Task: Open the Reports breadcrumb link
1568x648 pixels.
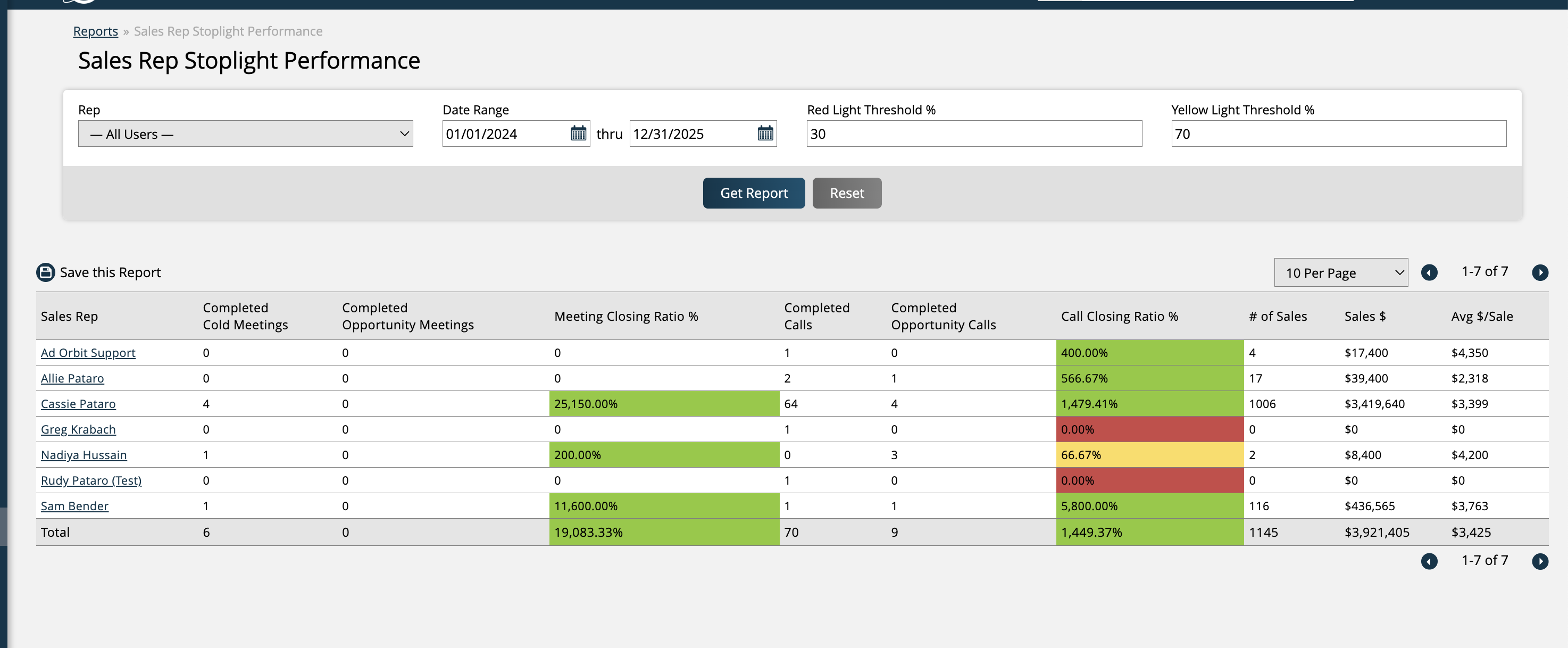Action: (96, 31)
